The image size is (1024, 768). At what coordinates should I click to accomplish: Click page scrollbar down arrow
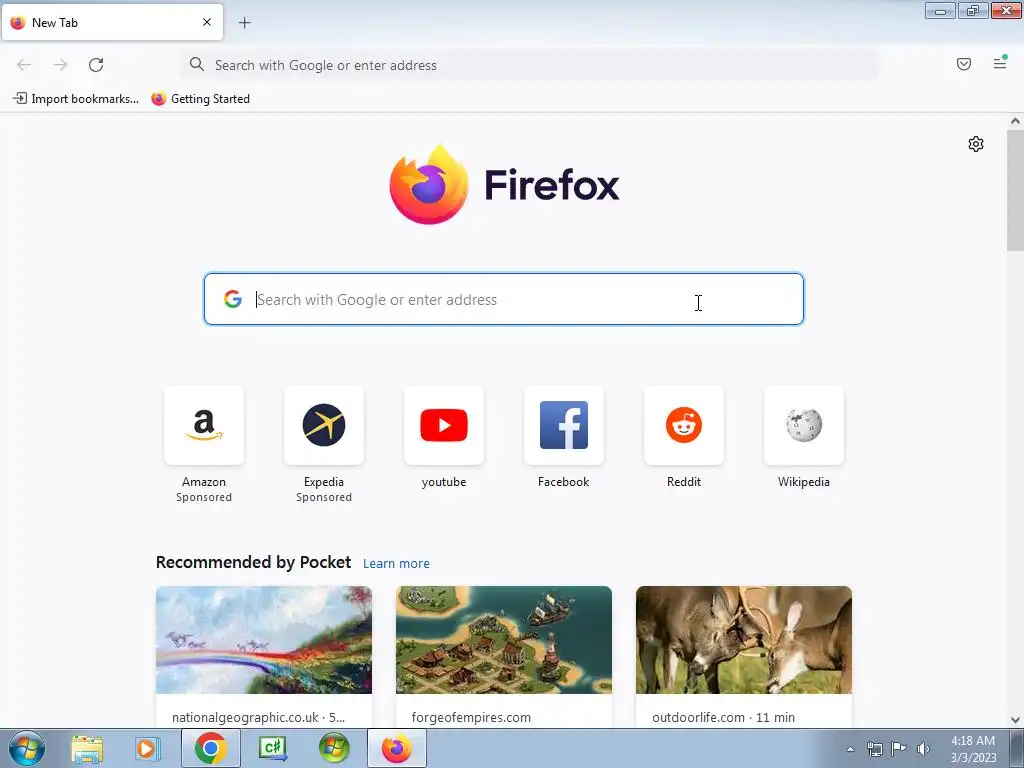point(1015,720)
